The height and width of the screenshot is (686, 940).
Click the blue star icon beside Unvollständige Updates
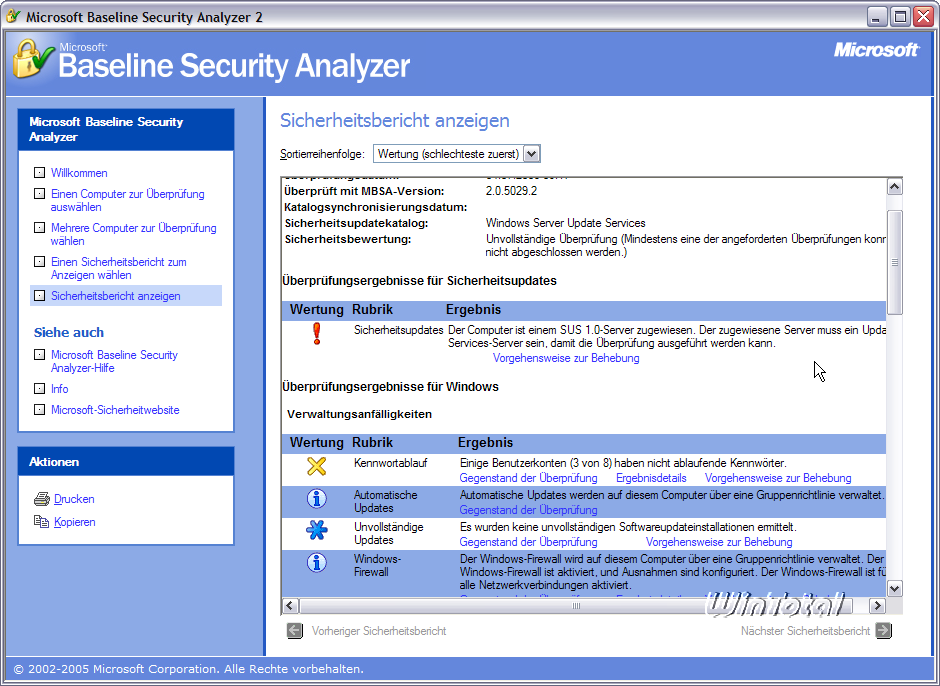tap(317, 530)
